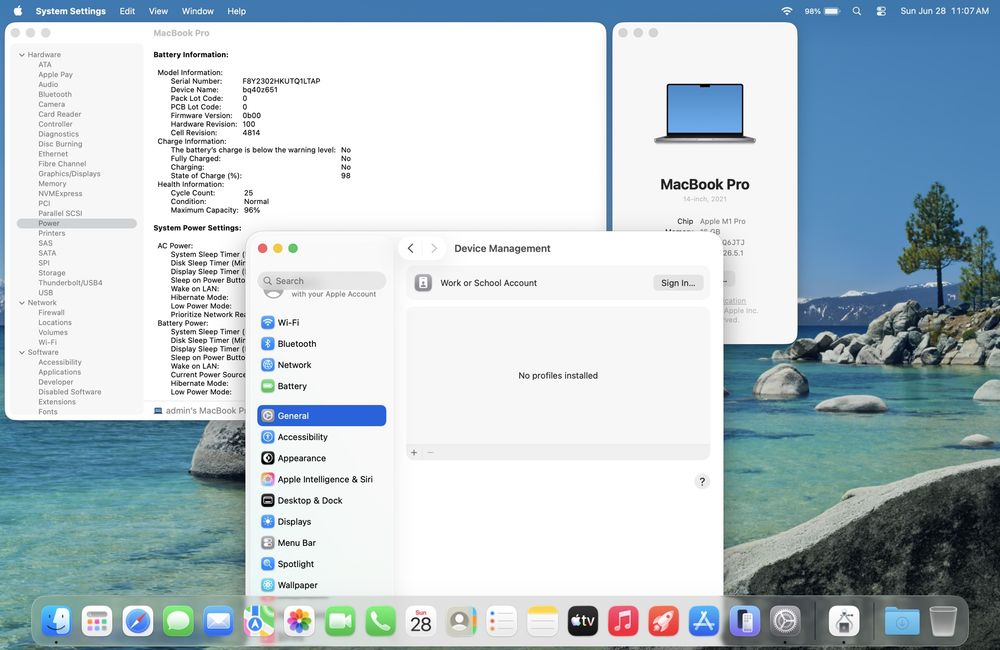1000x650 pixels.
Task: Open the View menu
Action: 158,11
